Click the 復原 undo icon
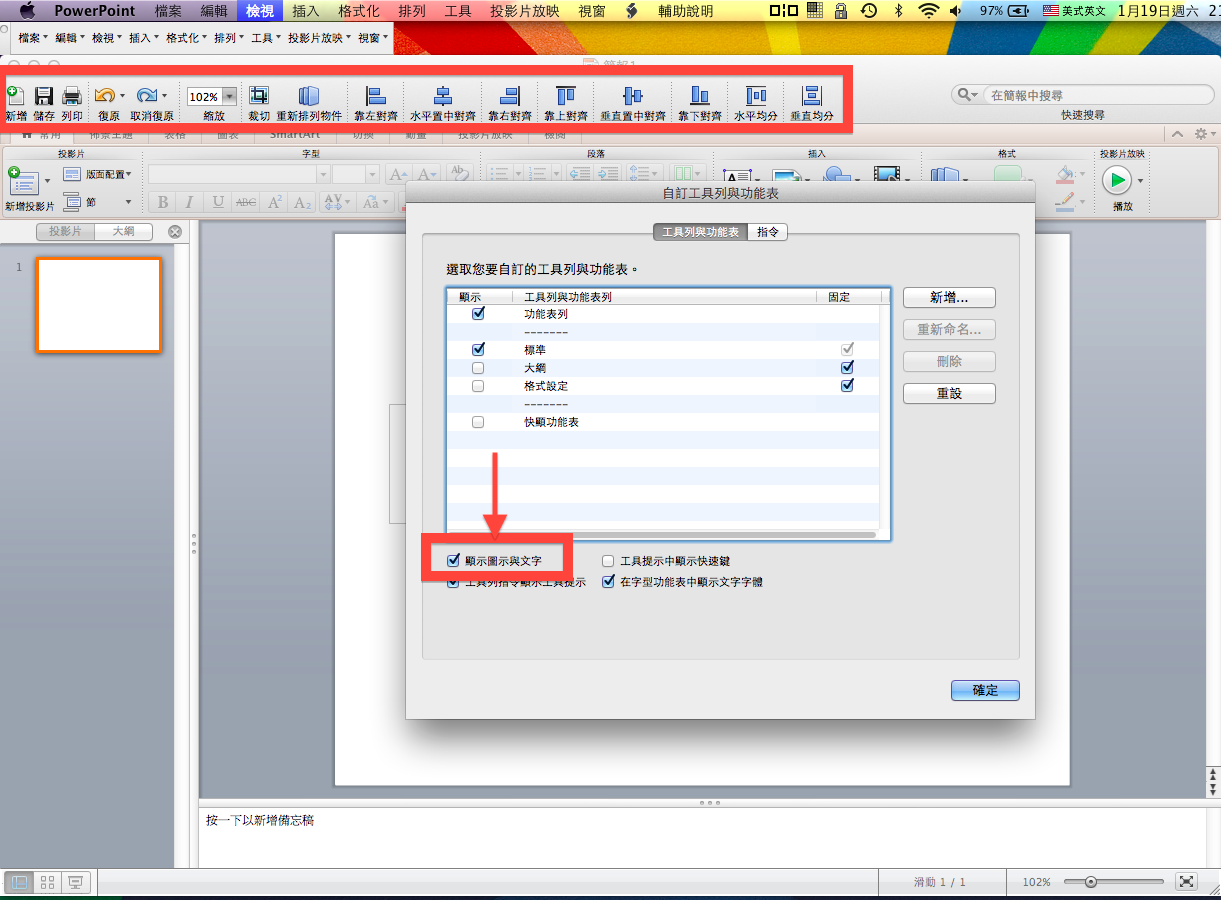Image resolution: width=1221 pixels, height=900 pixels. (x=104, y=96)
